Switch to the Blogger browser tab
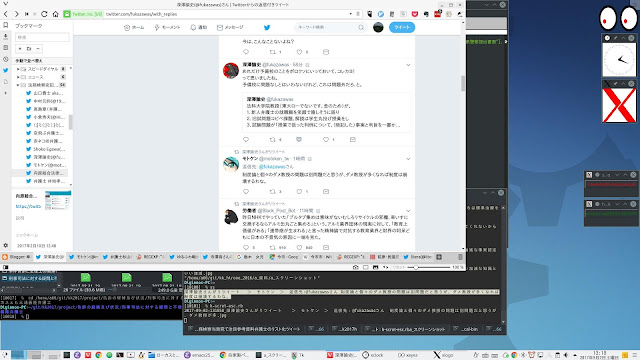640x360 pixels. coord(16,257)
